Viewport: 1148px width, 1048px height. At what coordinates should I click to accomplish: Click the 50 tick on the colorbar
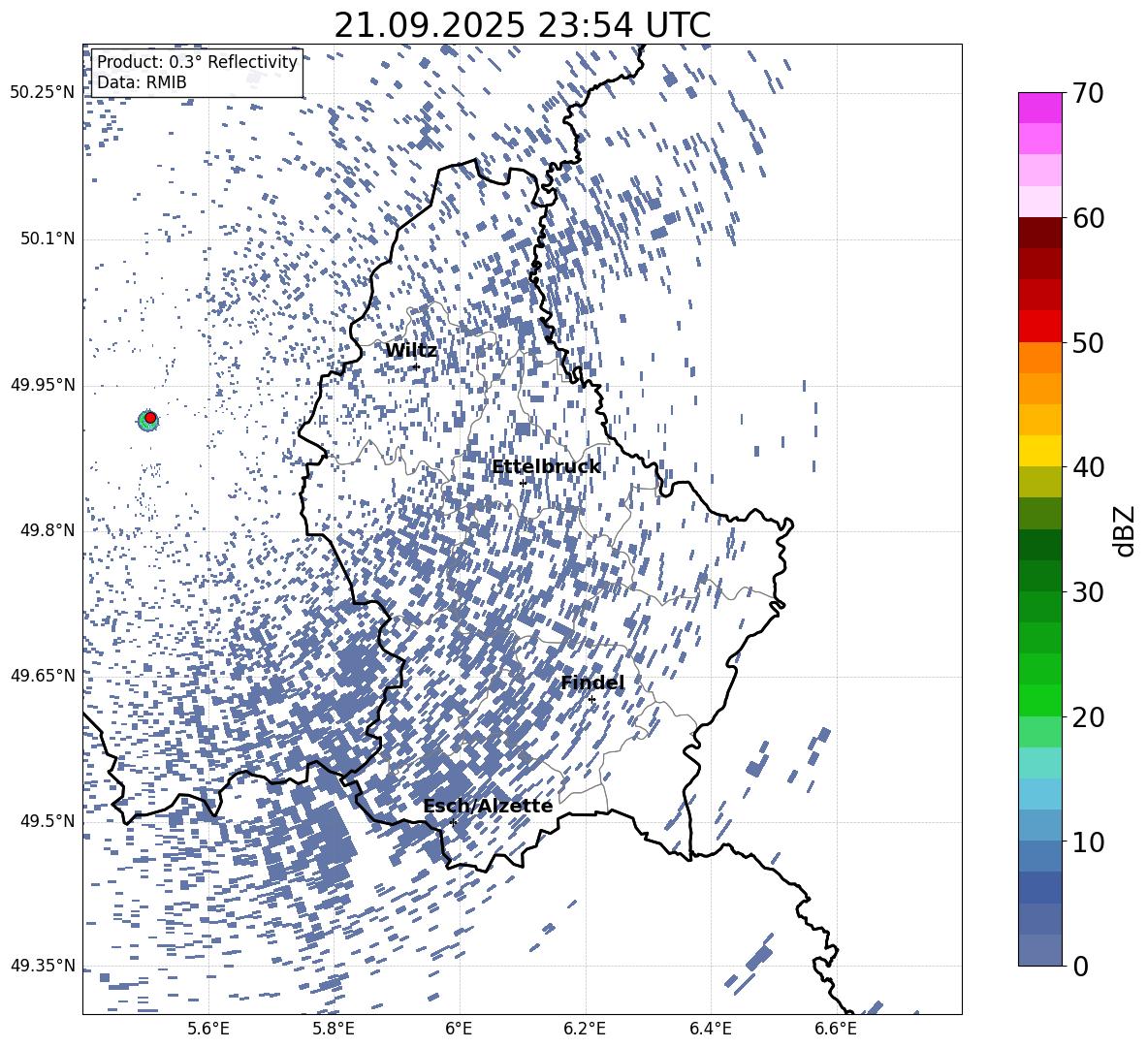pyautogui.click(x=1087, y=342)
